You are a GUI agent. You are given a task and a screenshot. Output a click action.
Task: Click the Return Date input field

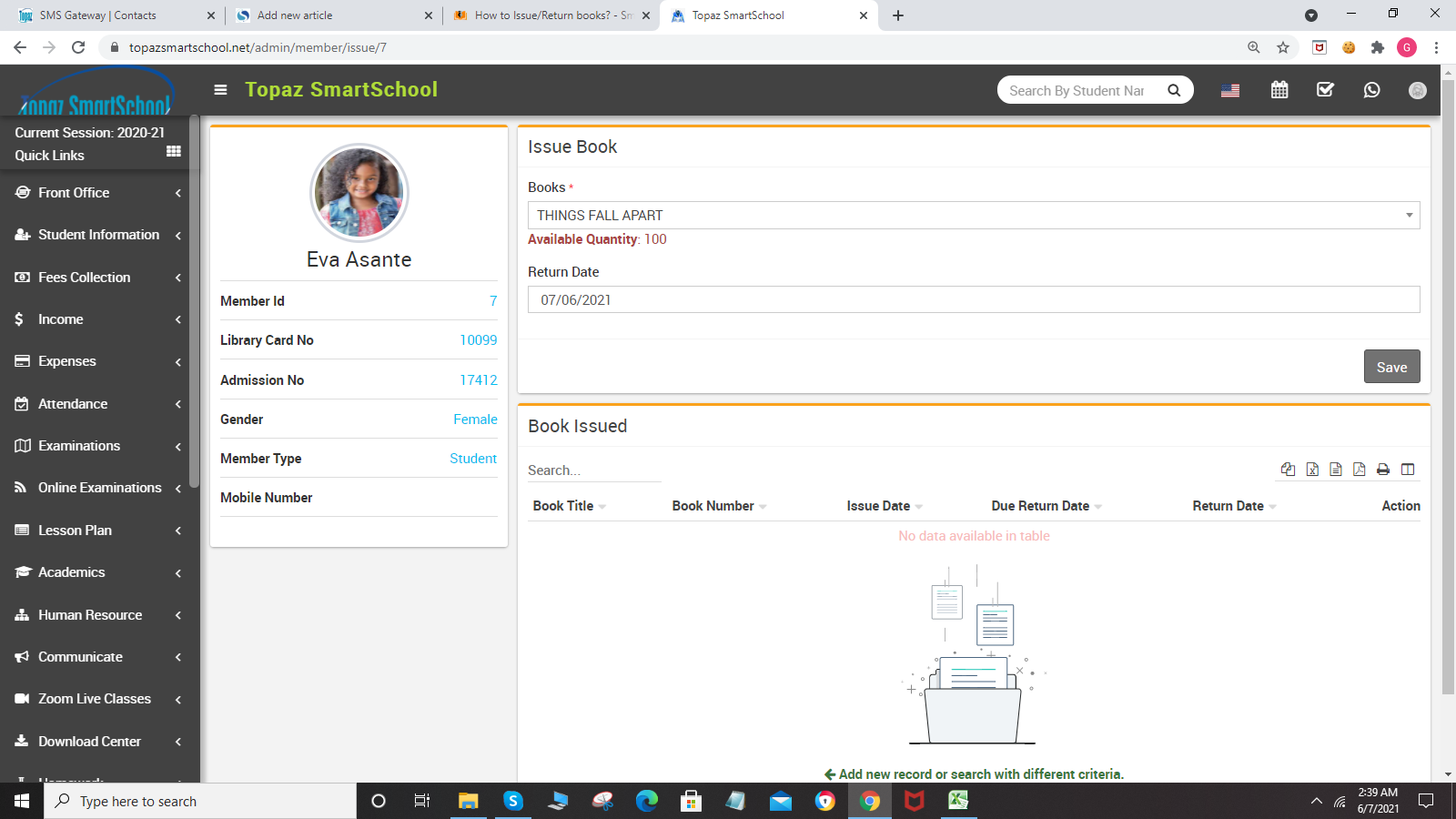973,300
